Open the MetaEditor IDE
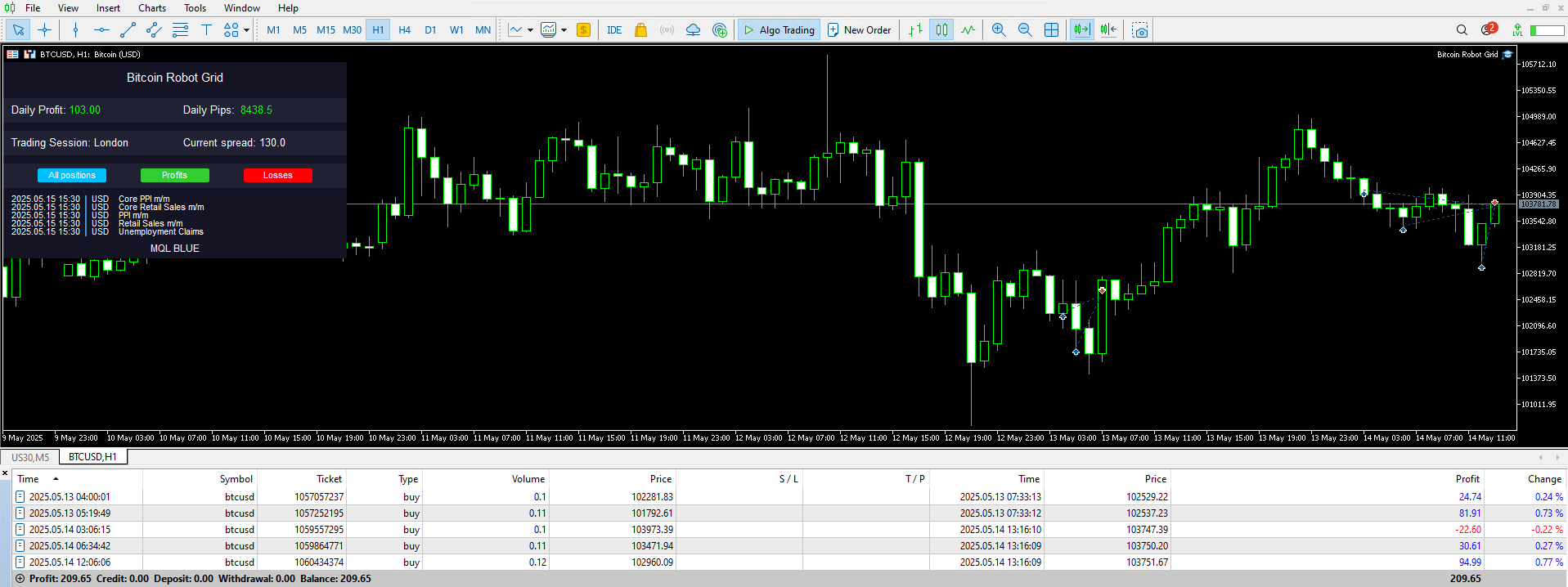 614,30
